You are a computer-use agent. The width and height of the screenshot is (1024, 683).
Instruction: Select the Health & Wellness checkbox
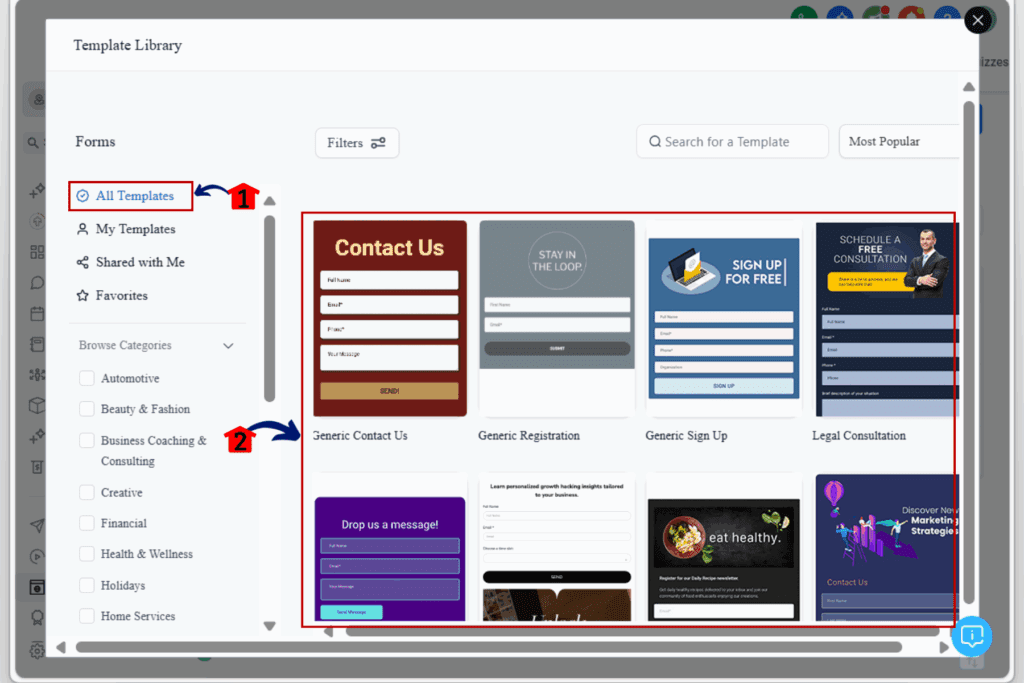[87, 554]
